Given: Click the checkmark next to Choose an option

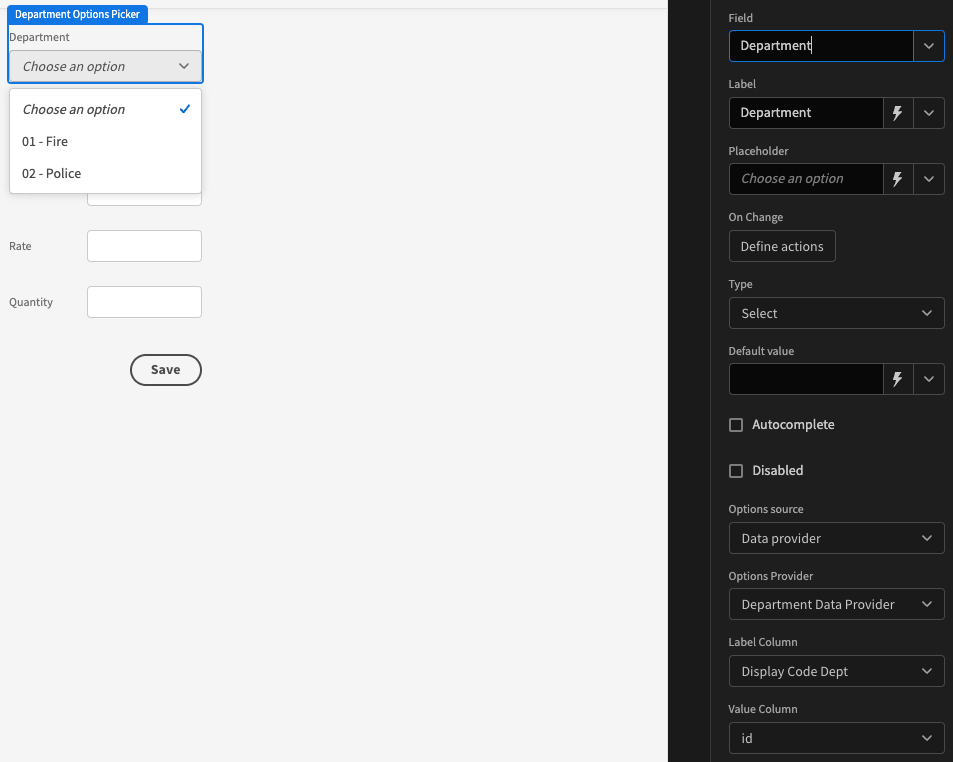Looking at the screenshot, I should pyautogui.click(x=184, y=109).
